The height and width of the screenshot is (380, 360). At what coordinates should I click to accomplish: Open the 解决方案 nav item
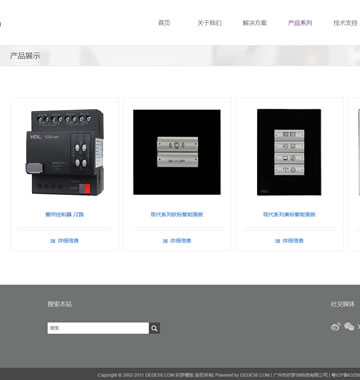pos(255,23)
